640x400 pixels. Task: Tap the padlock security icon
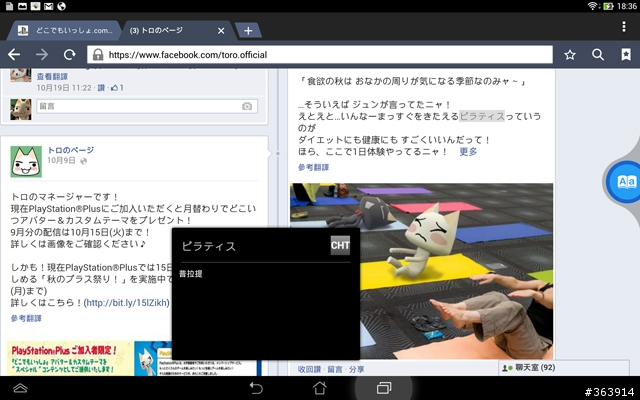pos(98,55)
